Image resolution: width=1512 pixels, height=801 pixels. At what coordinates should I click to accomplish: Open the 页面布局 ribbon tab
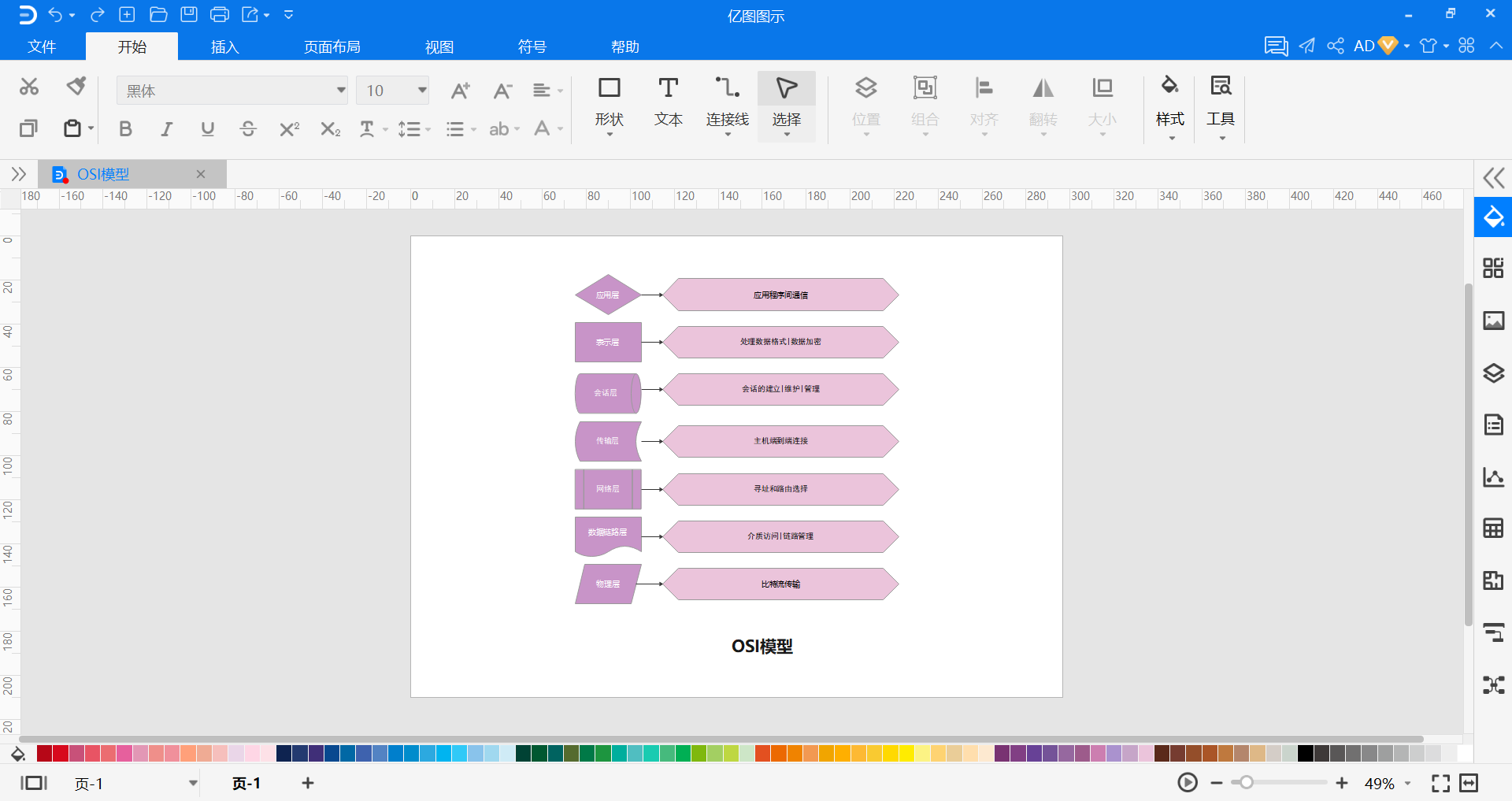(x=332, y=46)
